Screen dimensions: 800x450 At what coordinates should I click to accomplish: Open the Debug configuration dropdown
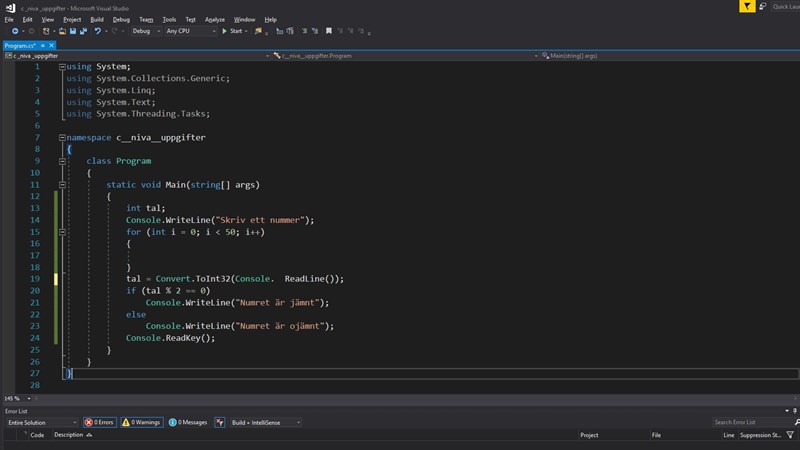click(145, 31)
